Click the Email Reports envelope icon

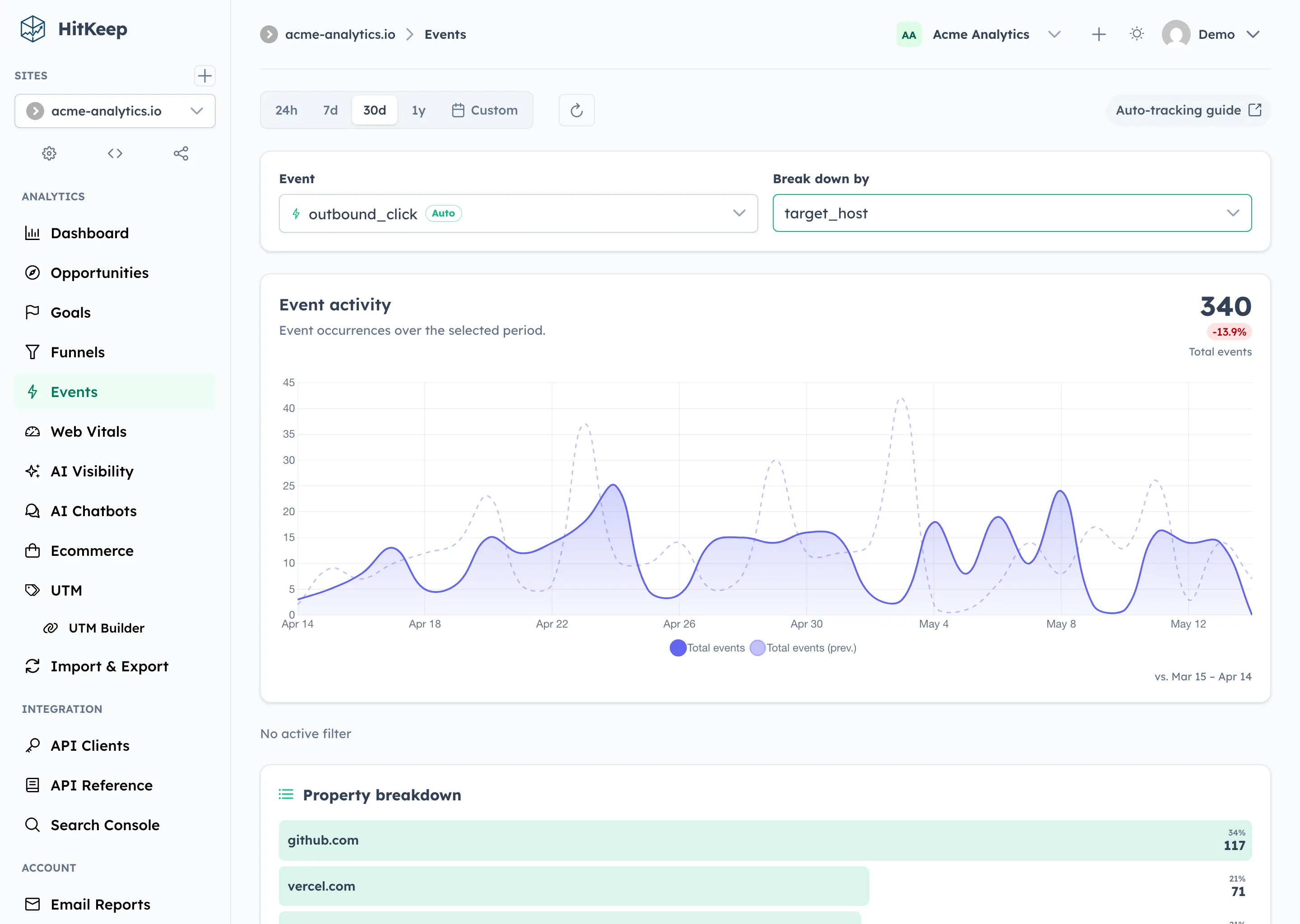click(32, 904)
